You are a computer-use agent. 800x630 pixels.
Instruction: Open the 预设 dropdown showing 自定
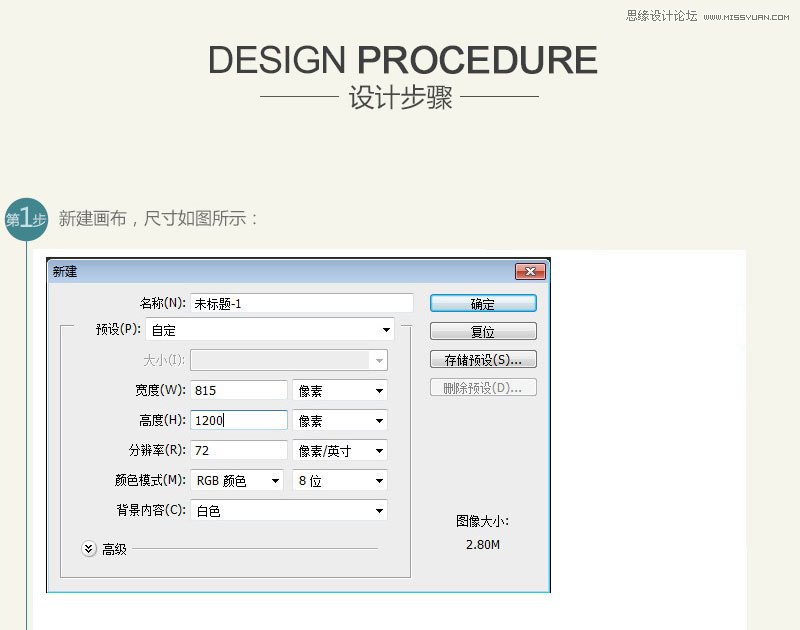270,330
